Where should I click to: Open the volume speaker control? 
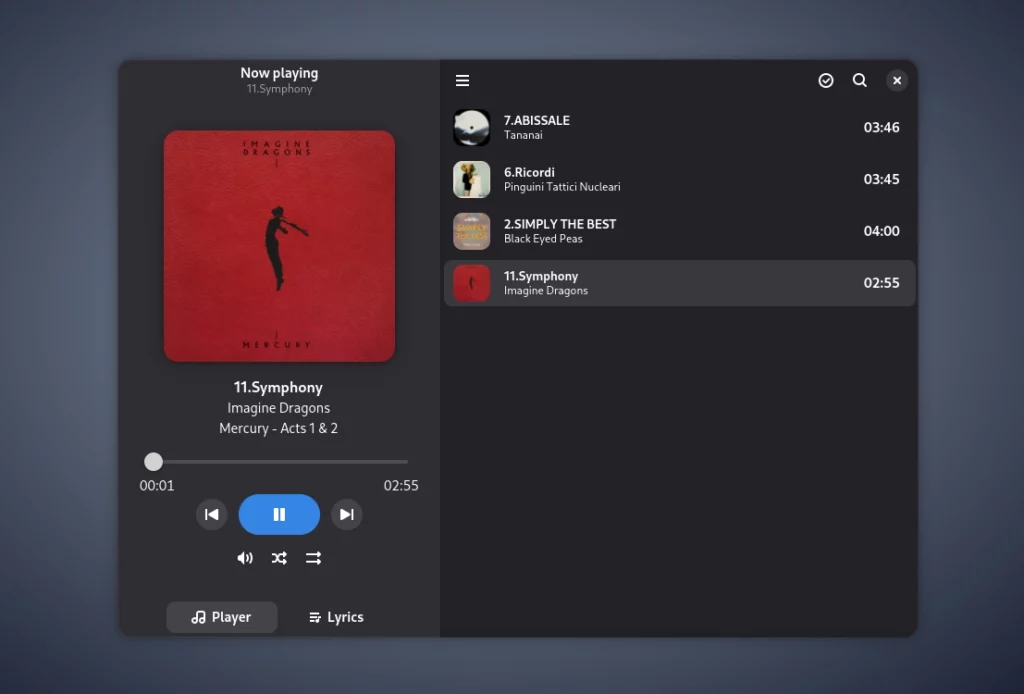coord(245,558)
